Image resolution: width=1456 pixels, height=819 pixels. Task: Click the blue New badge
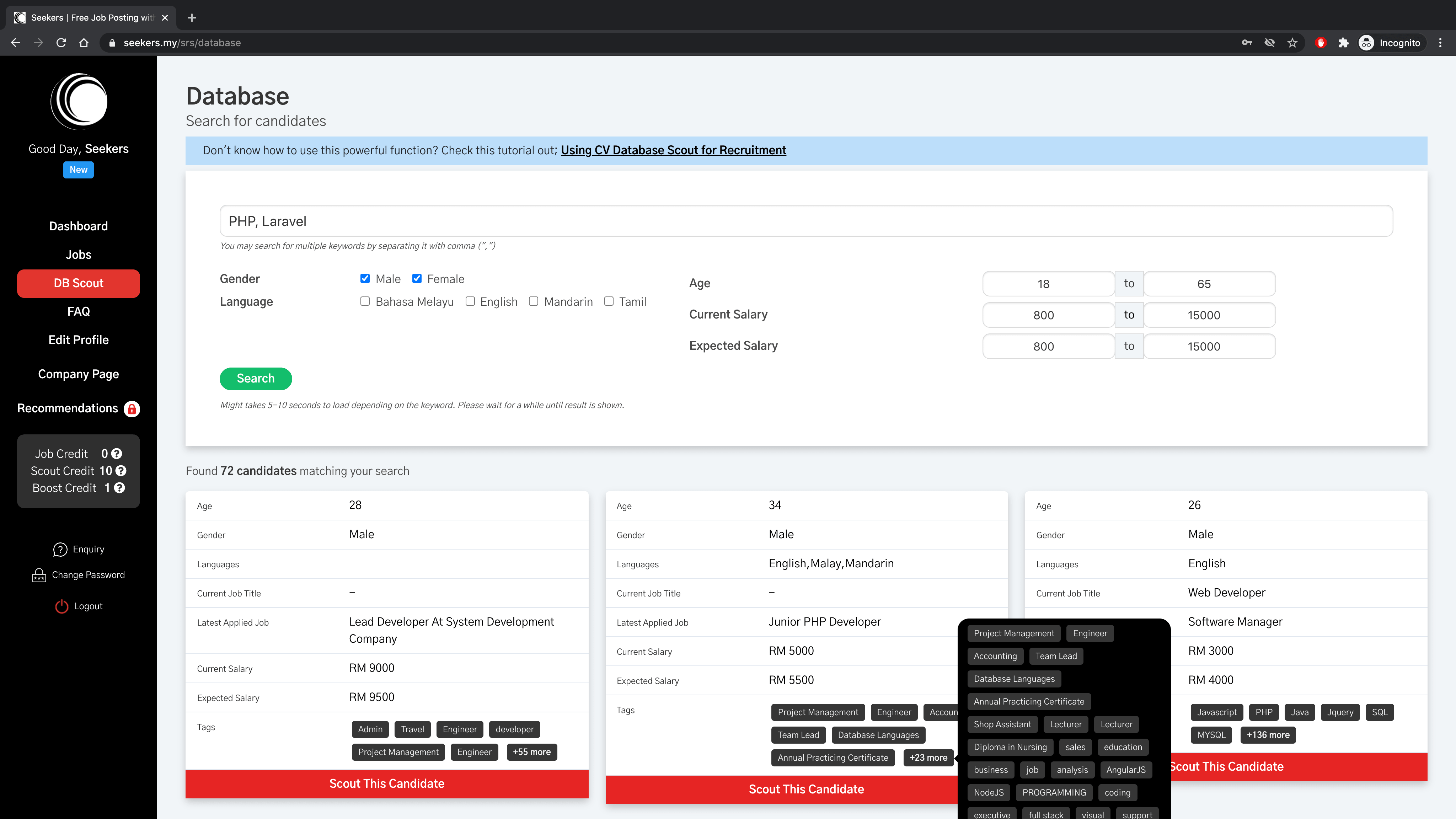click(79, 170)
